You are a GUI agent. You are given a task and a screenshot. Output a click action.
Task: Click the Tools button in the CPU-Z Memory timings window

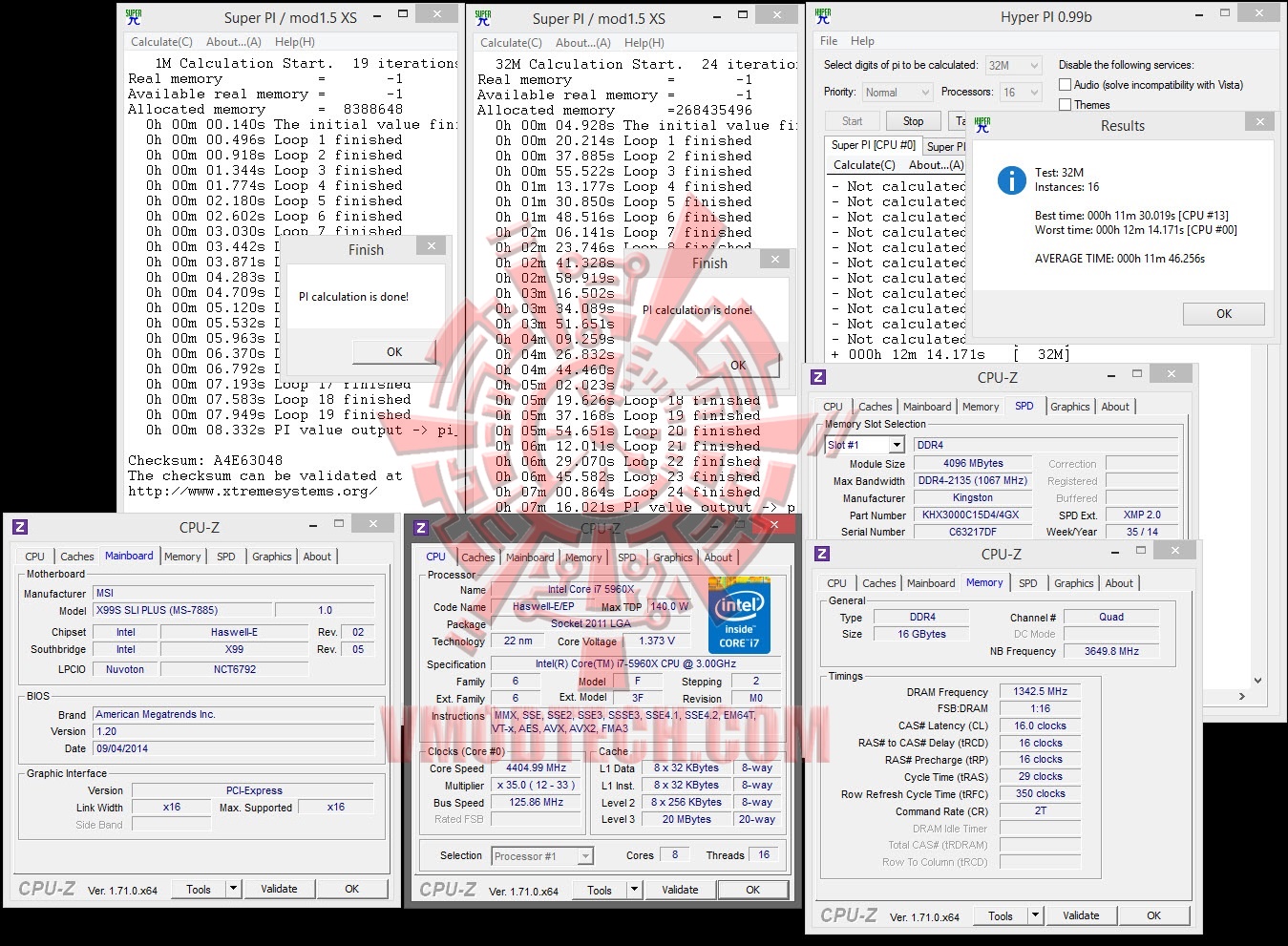1001,915
